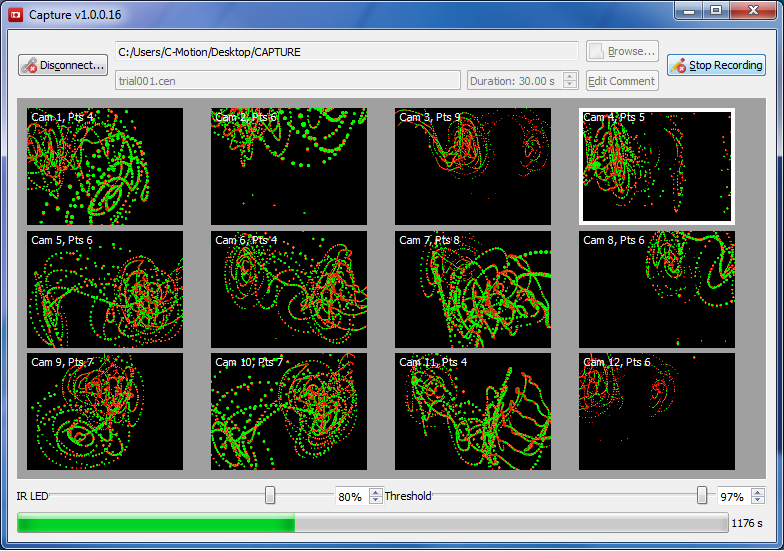
Task: Click the capture folder path field
Action: 346,52
